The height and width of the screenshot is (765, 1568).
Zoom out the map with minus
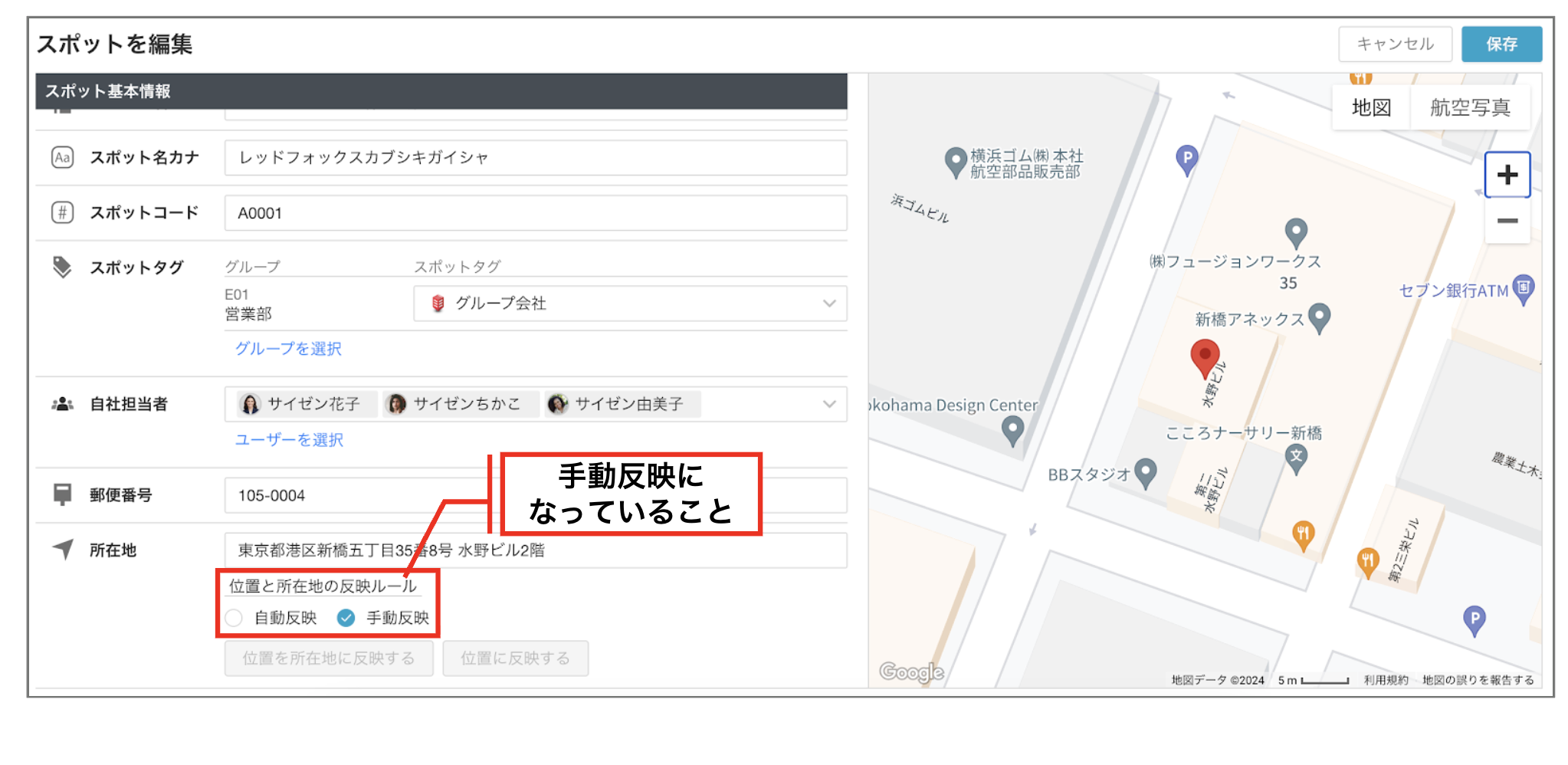1507,221
